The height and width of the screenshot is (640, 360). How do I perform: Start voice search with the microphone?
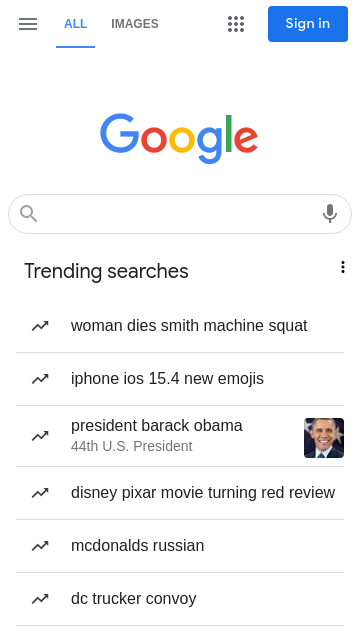(x=330, y=213)
